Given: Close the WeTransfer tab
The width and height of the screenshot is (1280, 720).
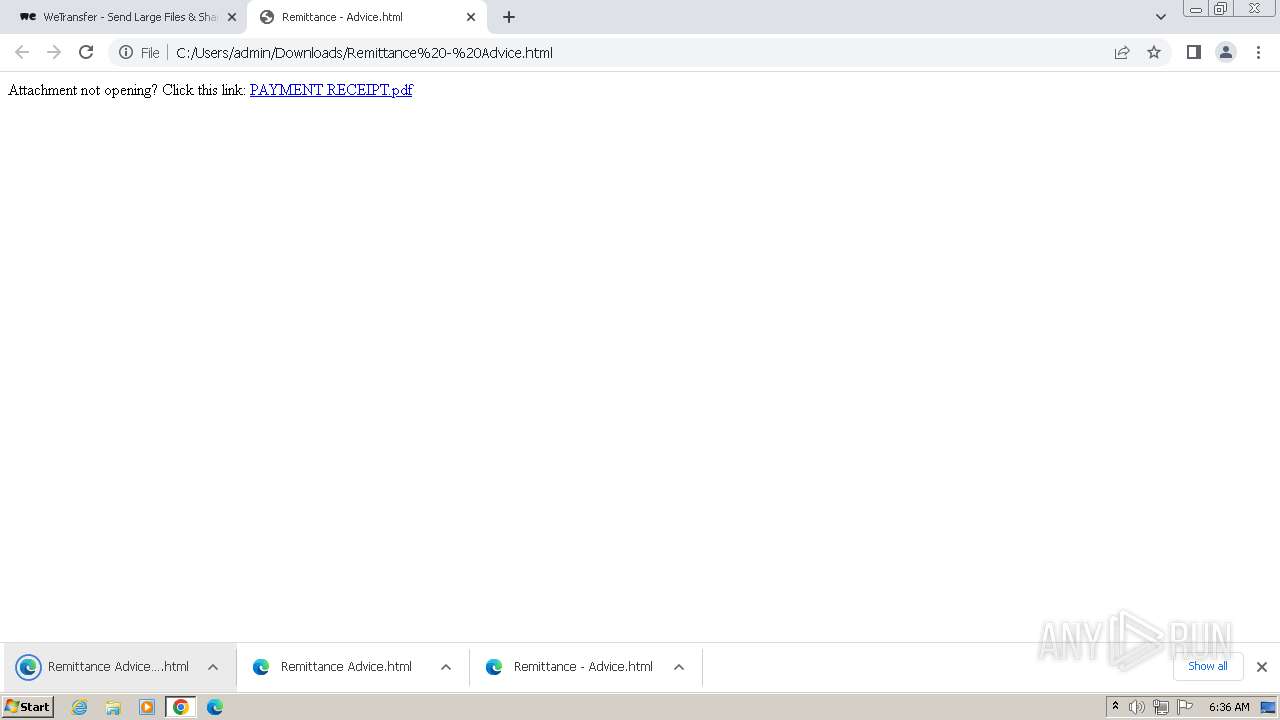Looking at the screenshot, I should [232, 17].
